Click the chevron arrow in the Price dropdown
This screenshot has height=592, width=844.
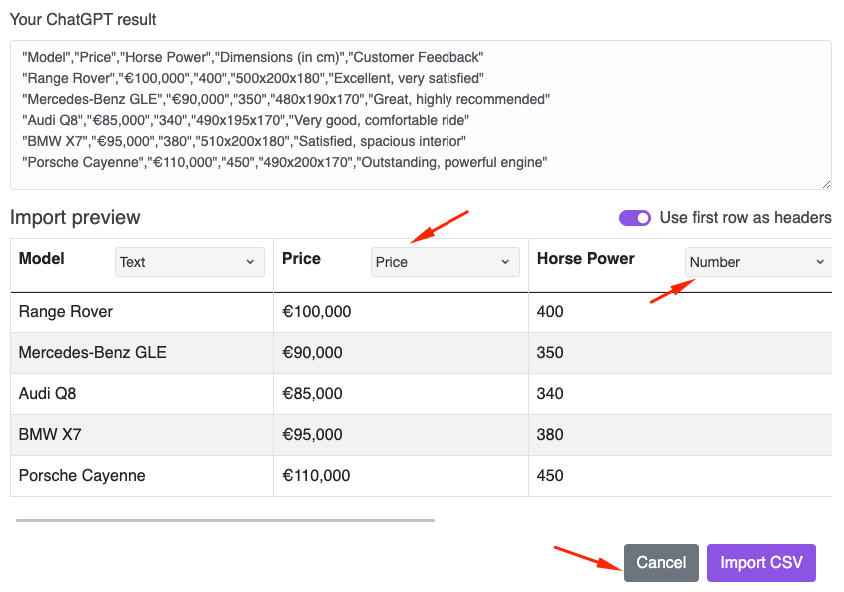[x=505, y=262]
